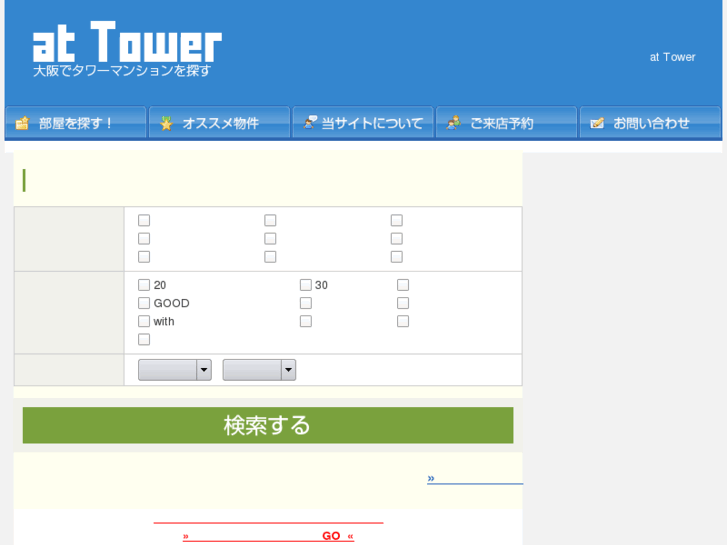Viewport: 727px width, 545px height.
Task: Tick the GOOD checkbox
Action: click(x=144, y=303)
